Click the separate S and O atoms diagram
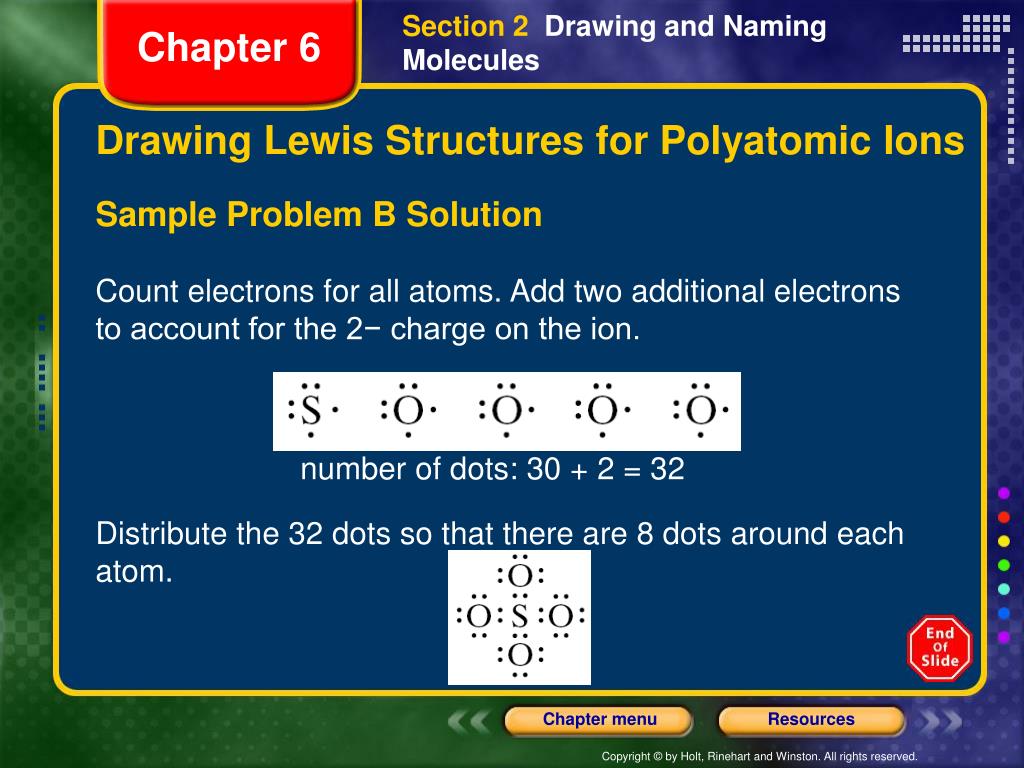1024x768 pixels. 507,411
